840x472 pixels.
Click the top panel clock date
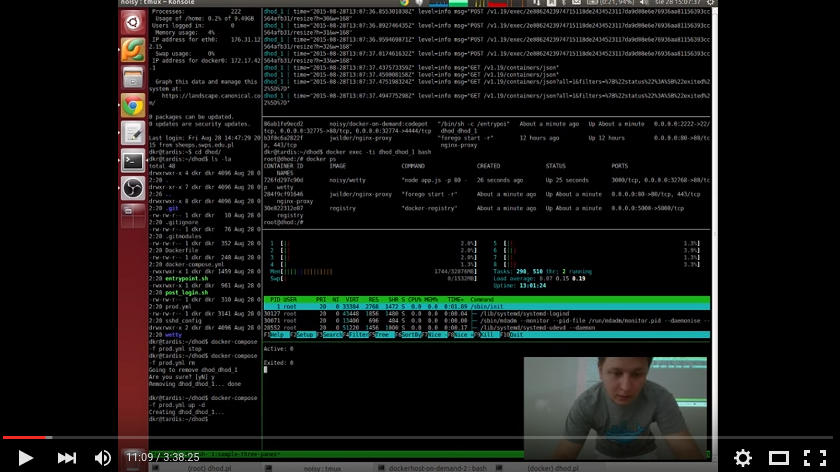[x=678, y=3]
